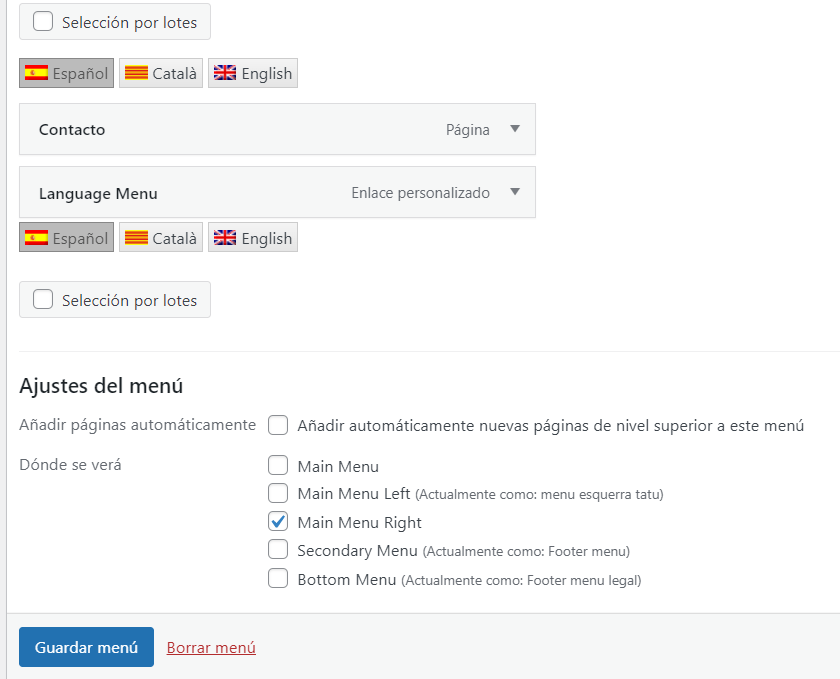840x679 pixels.
Task: Check the Main Menu Left location checkbox
Action: pos(278,493)
